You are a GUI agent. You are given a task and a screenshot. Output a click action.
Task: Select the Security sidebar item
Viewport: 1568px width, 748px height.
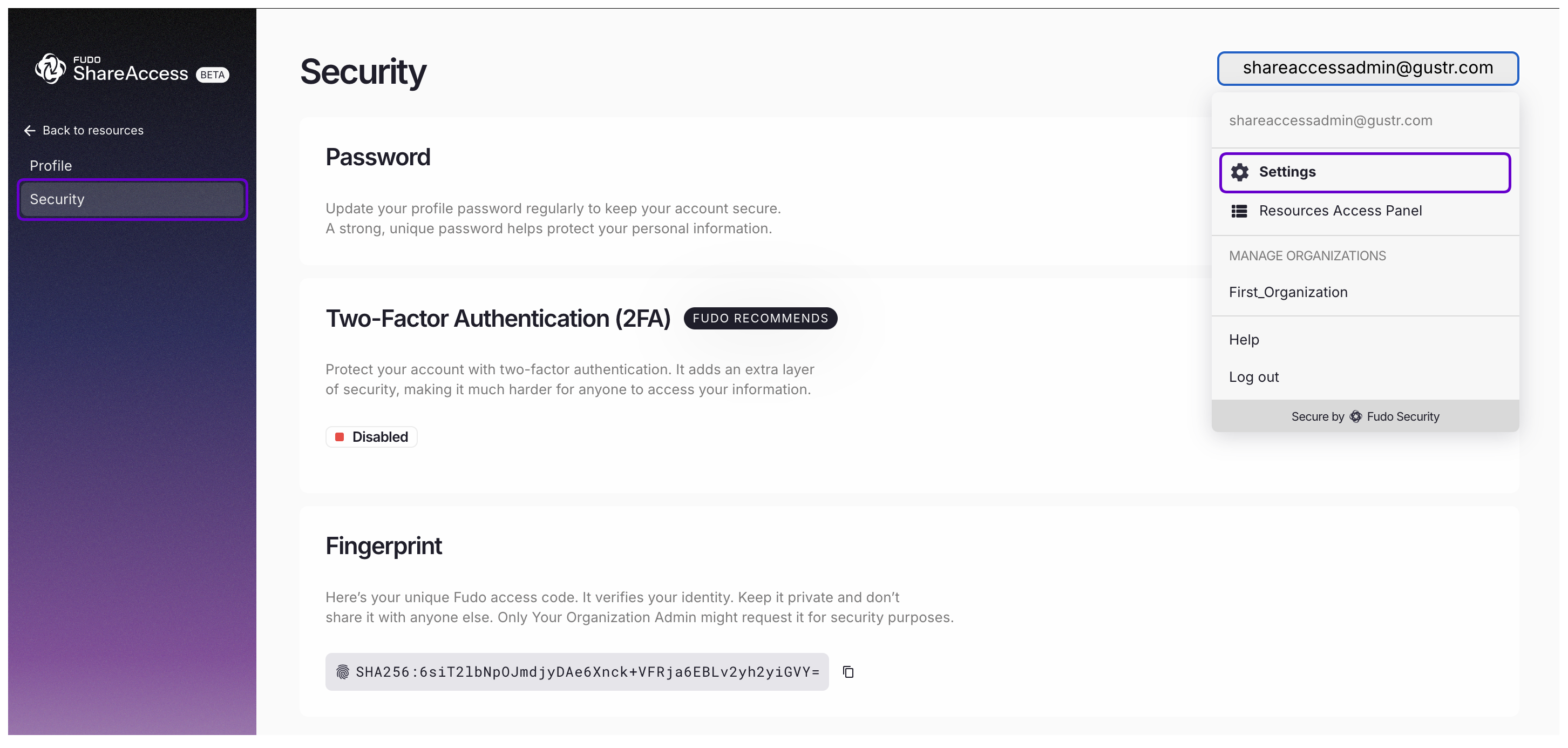(x=132, y=200)
